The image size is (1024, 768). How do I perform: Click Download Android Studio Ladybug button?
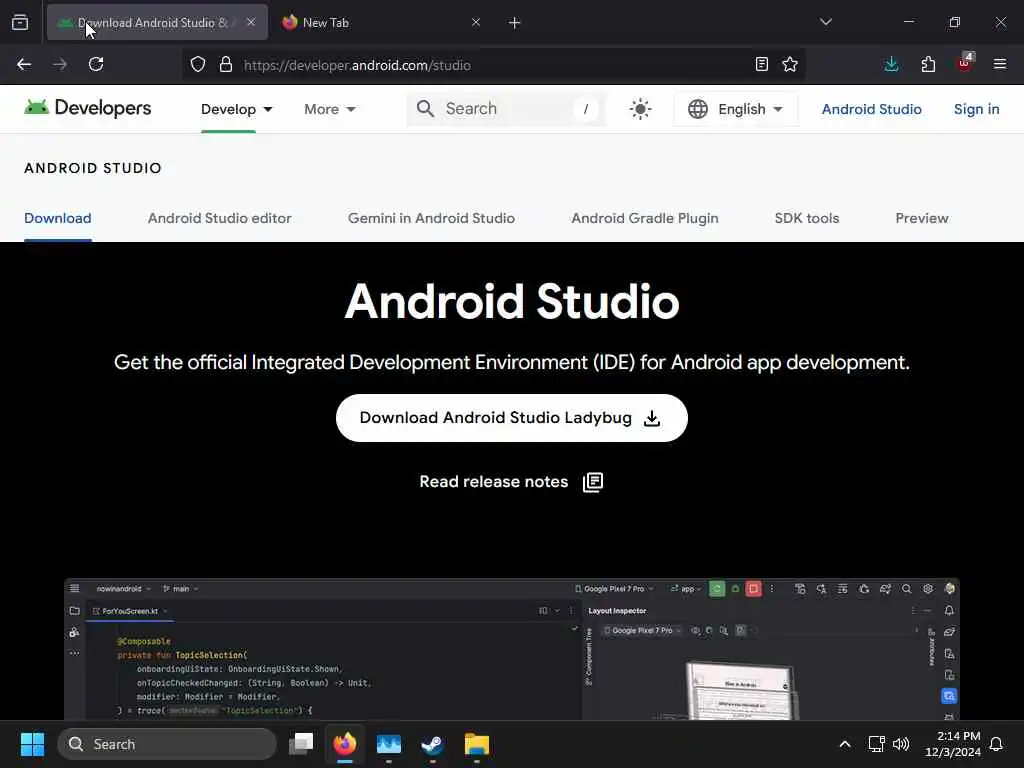(x=511, y=418)
